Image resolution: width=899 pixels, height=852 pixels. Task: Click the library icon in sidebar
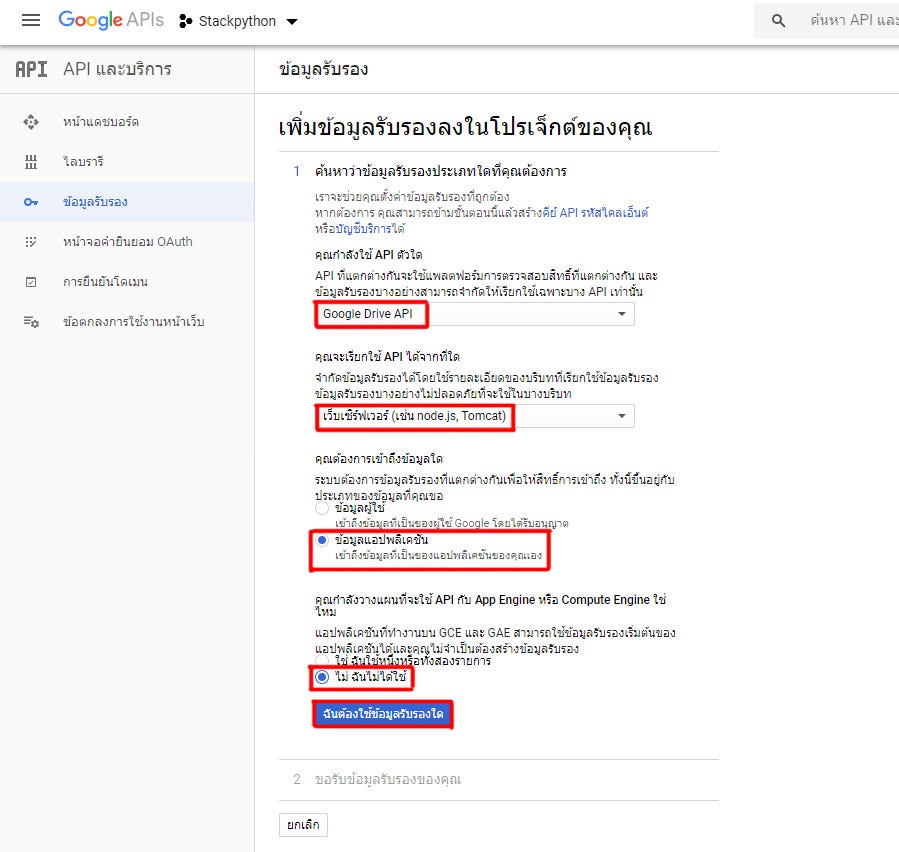click(31, 162)
